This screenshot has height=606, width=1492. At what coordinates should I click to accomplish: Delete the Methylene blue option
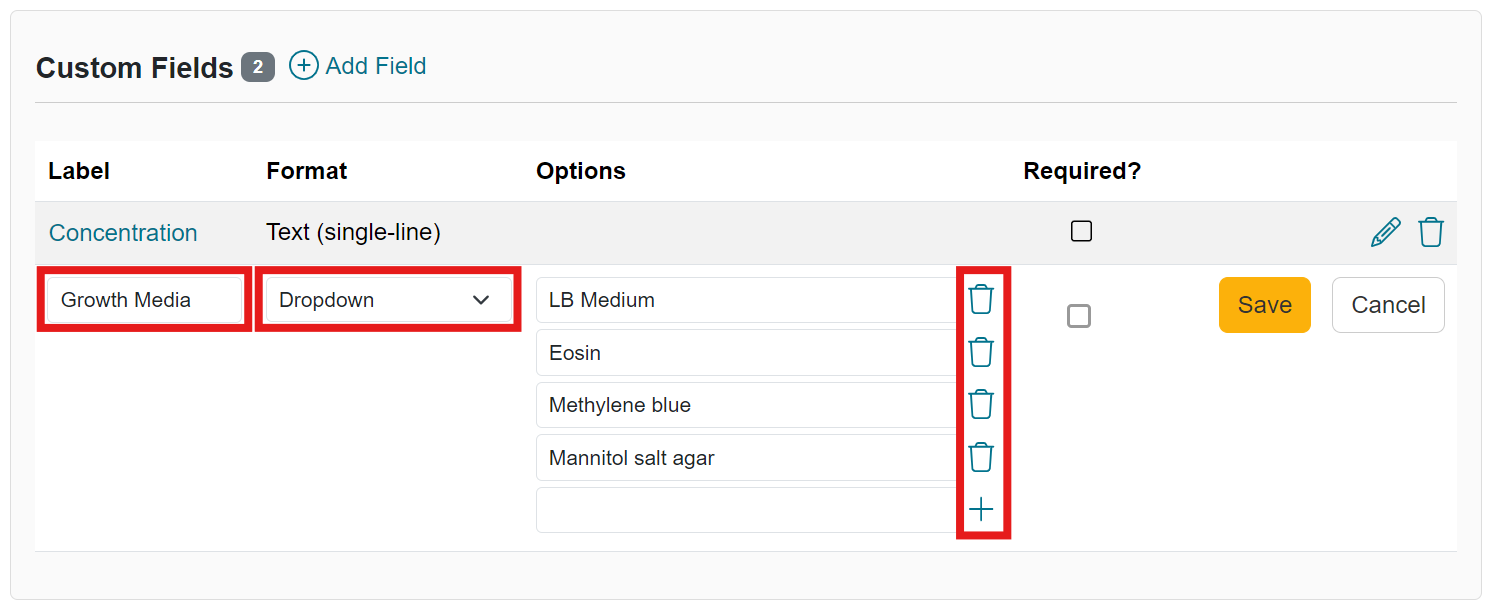coord(981,404)
